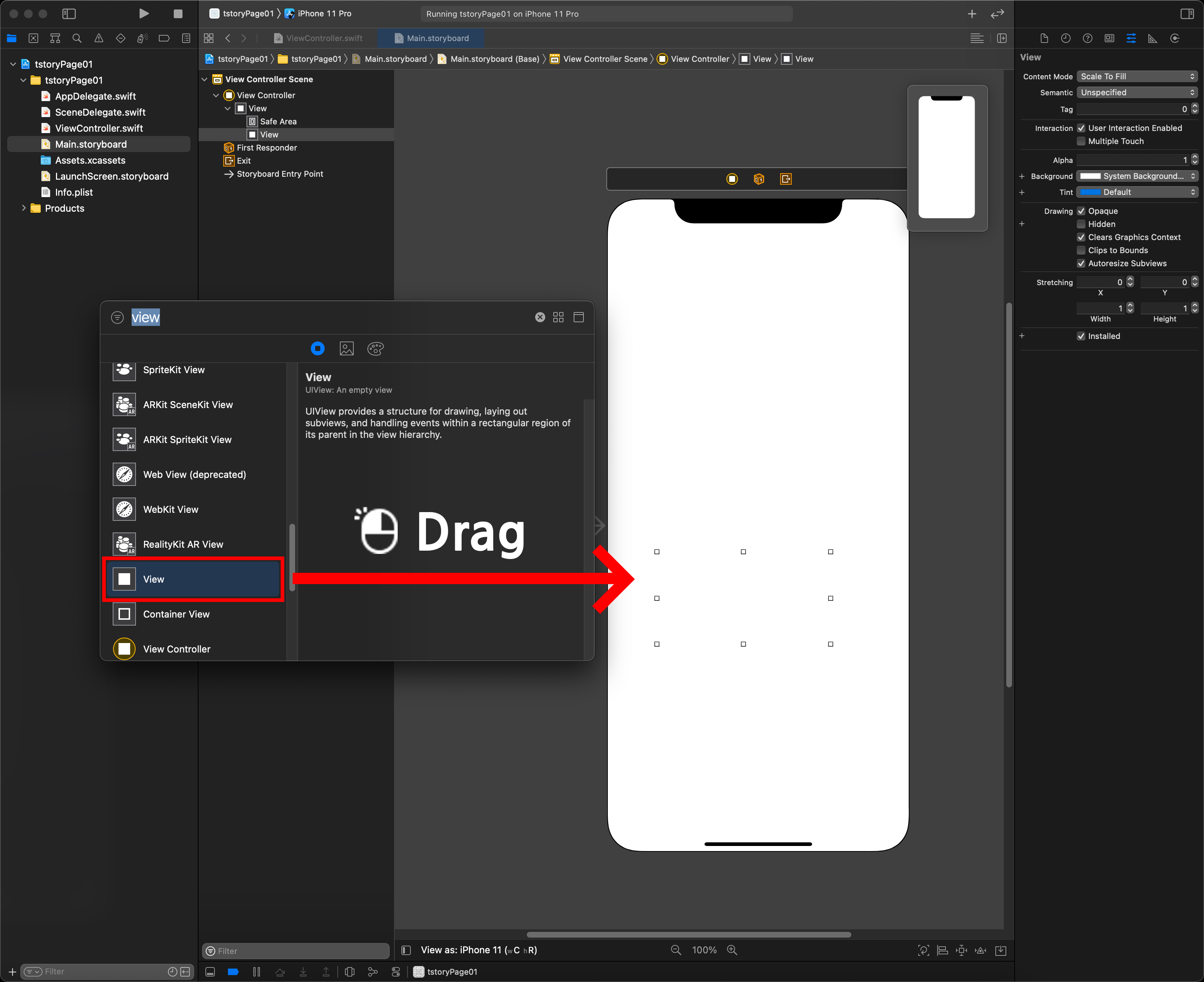Enable the Hidden checkbox
Screen dimensions: 1204x982
click(1081, 224)
